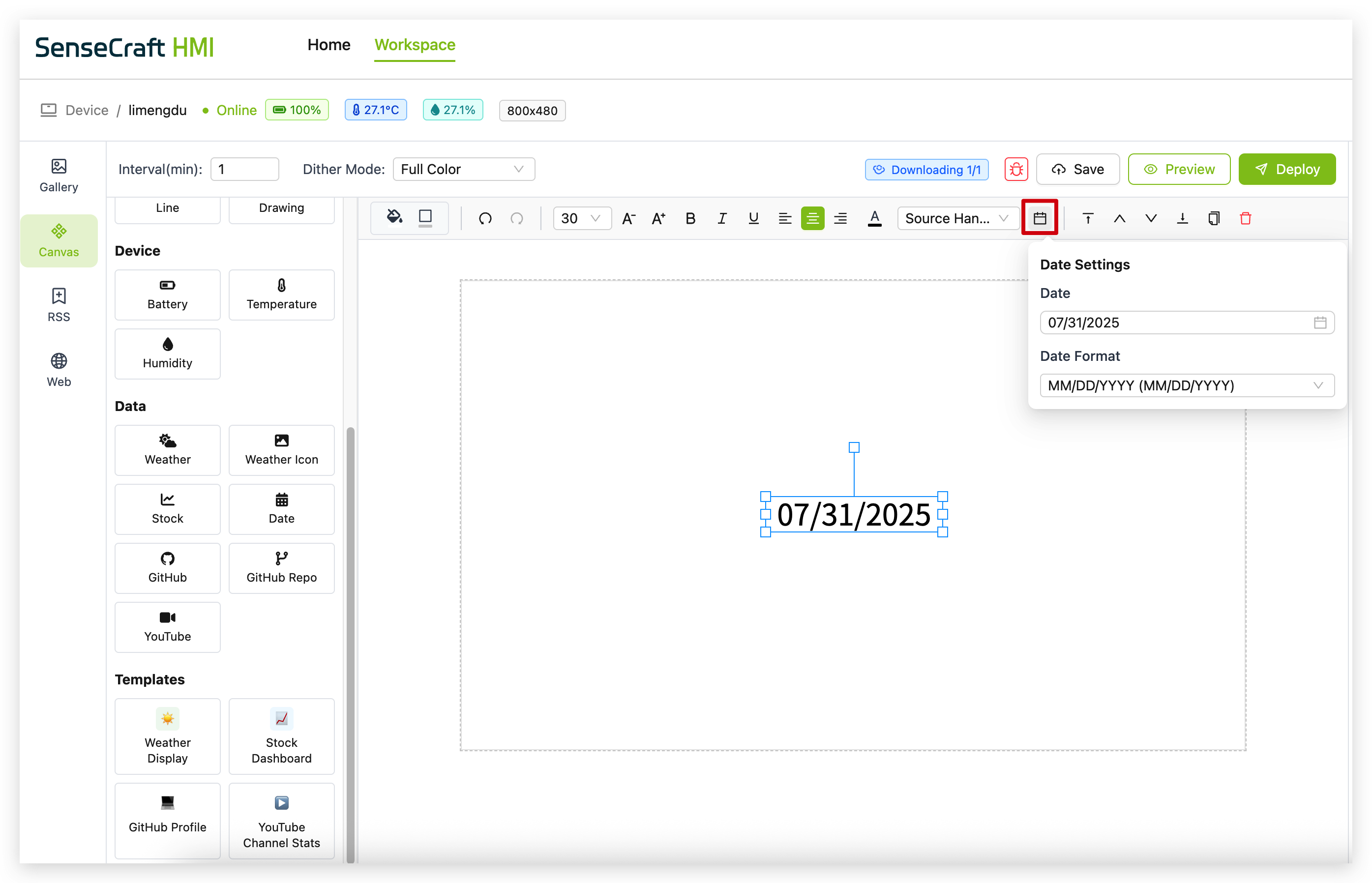Add the Temperature device widget
This screenshot has height=883, width=1372.
281,294
